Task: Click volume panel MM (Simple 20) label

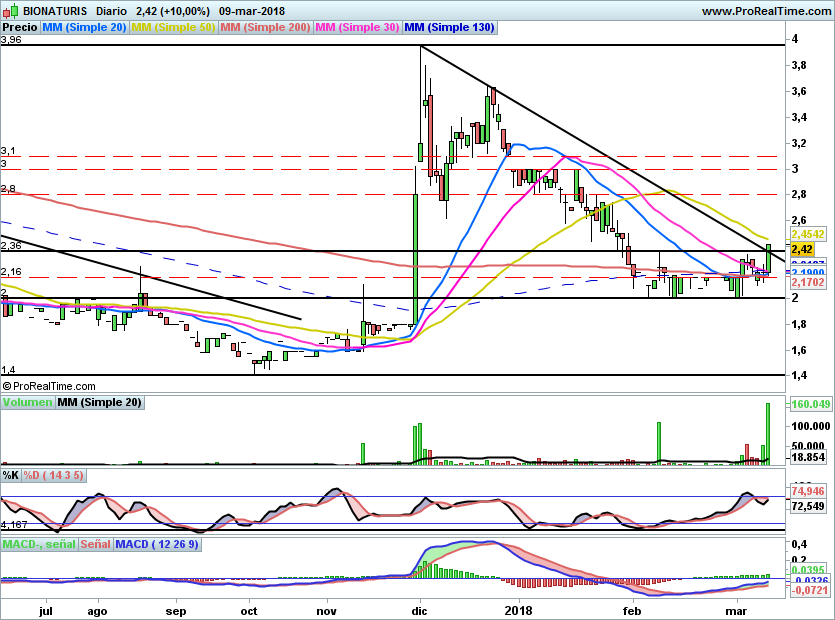Action: (100, 402)
